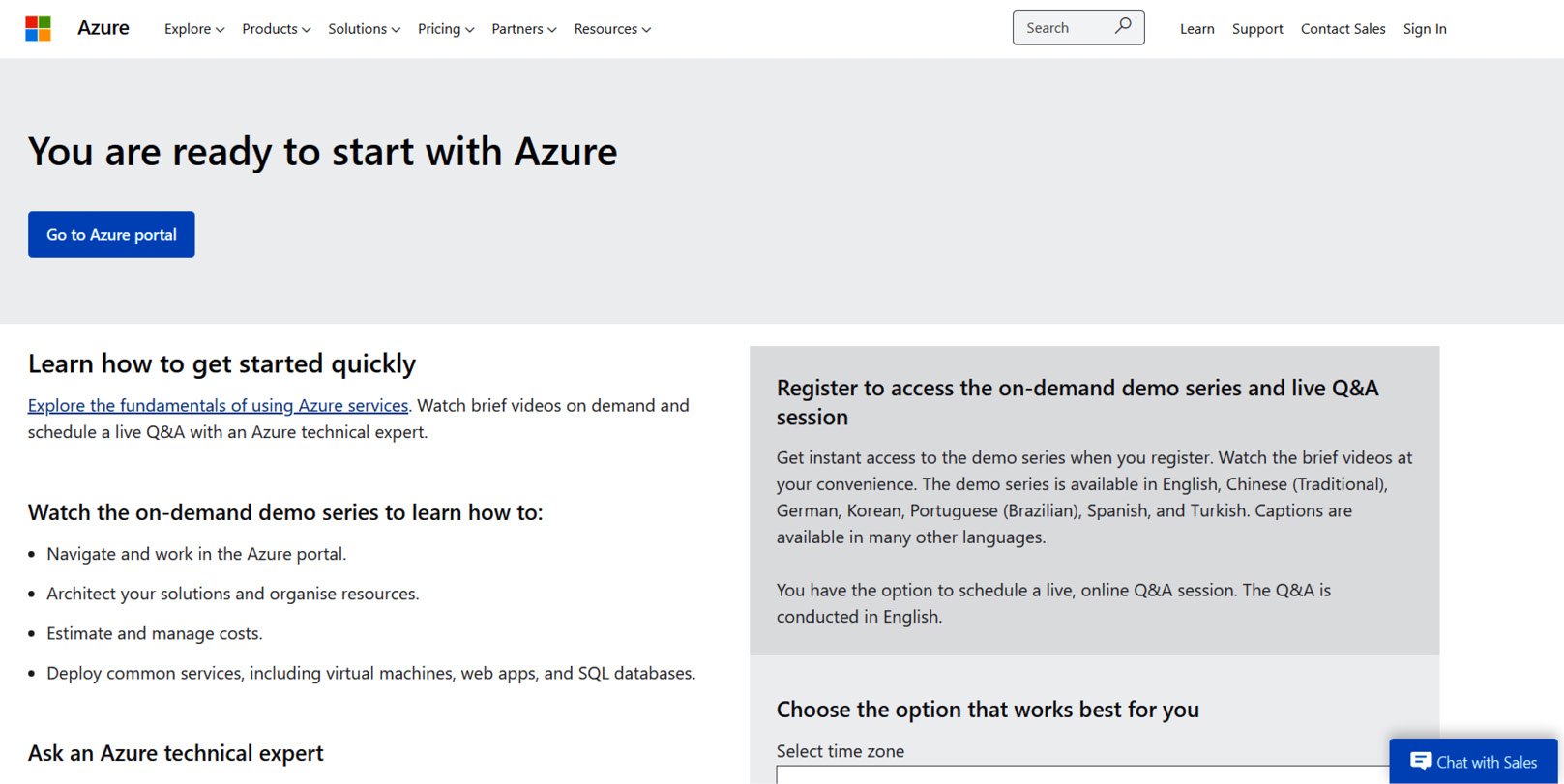Click Sign In
Viewport: 1564px width, 784px height.
(1425, 29)
